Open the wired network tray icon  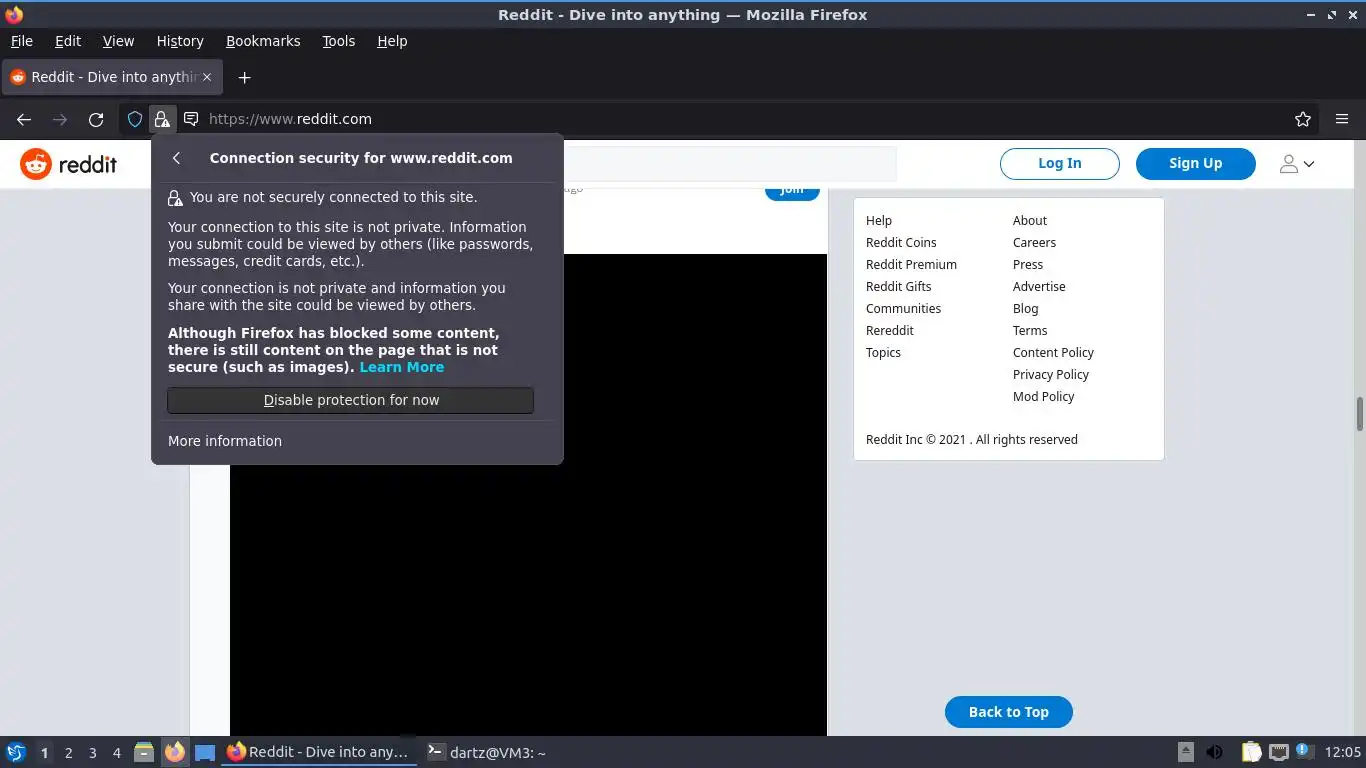click(x=1279, y=752)
